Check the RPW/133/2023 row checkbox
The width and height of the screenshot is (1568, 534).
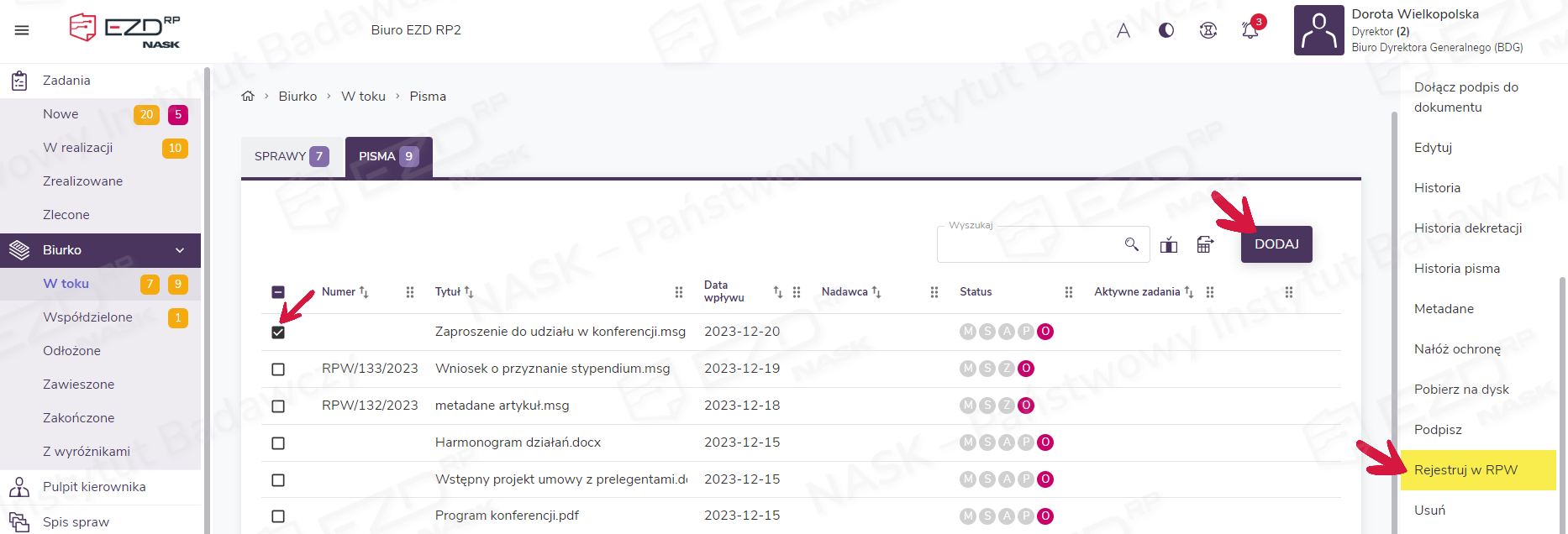278,369
